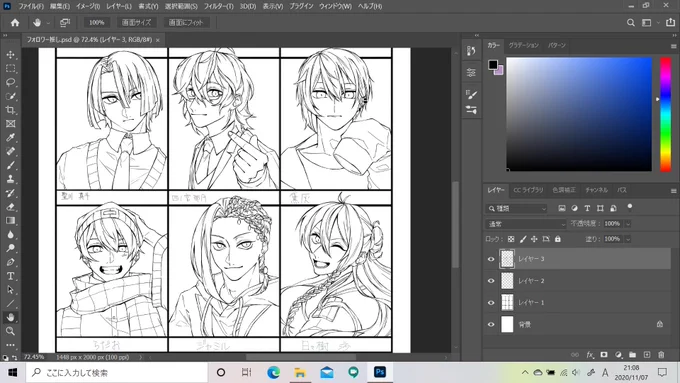Open the フィルター(T) menu
Viewport: 680px width, 383px height.
click(x=219, y=7)
